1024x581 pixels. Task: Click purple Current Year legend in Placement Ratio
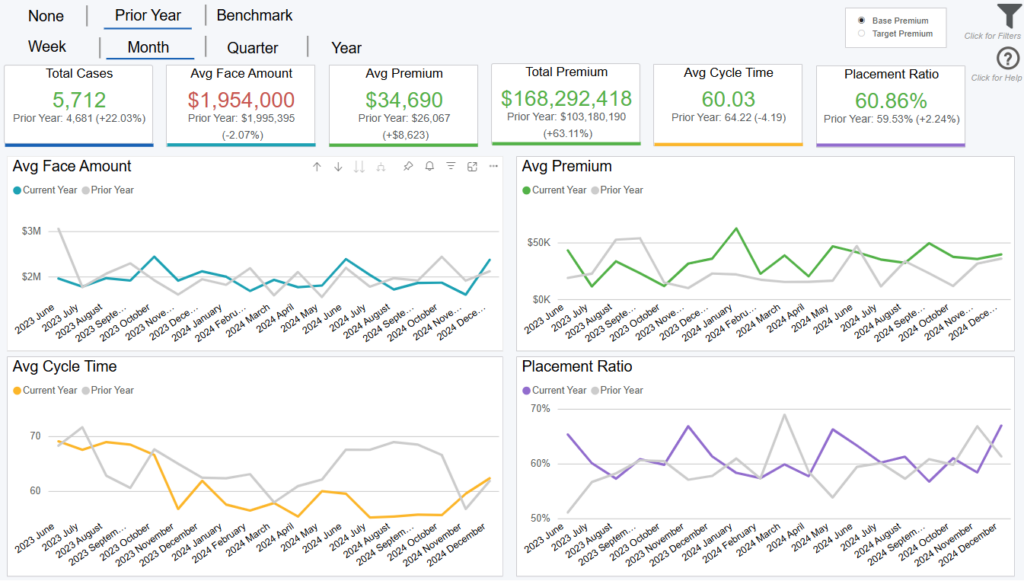(x=553, y=390)
